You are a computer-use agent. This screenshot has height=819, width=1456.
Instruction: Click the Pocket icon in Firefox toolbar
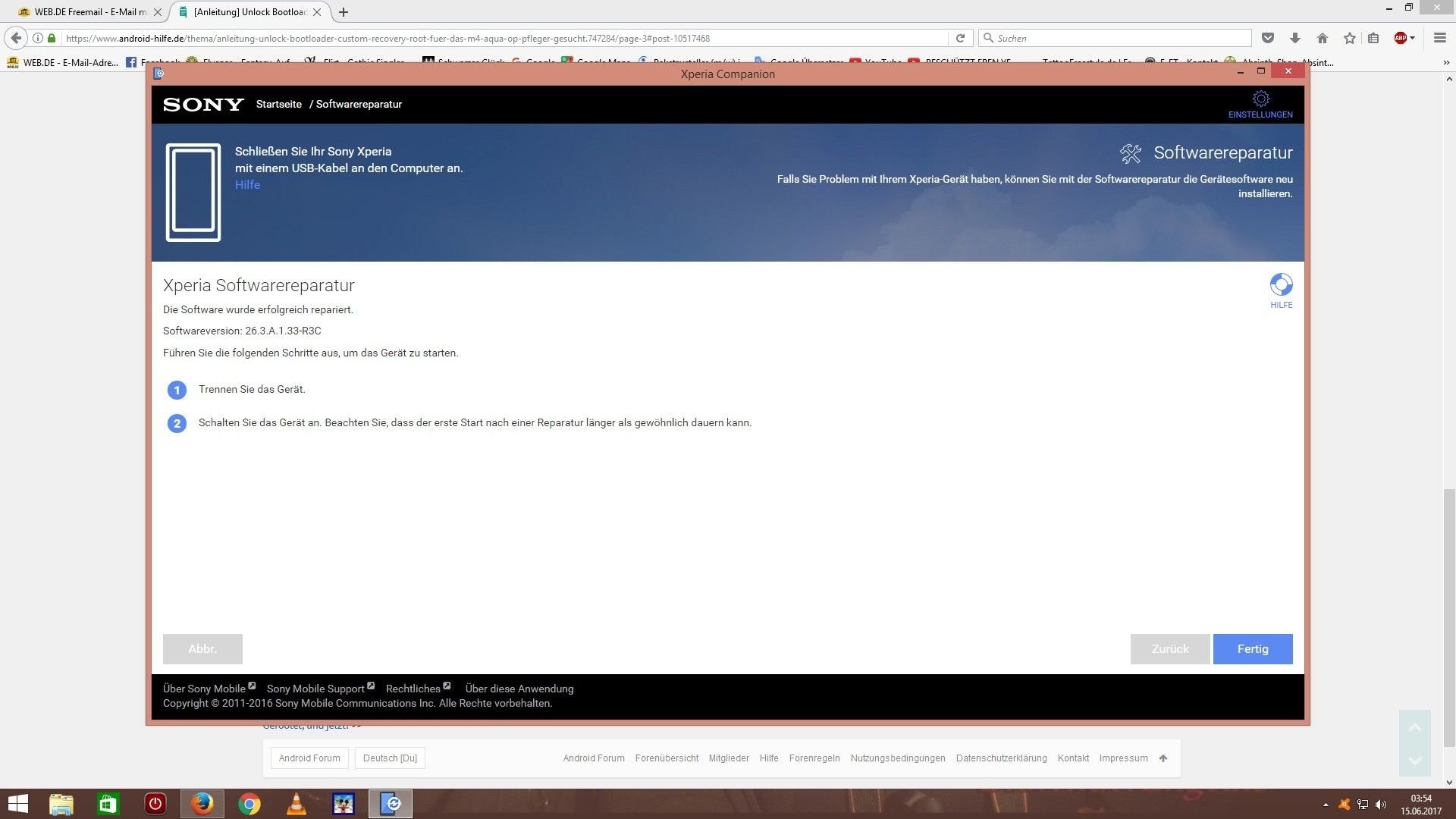click(x=1267, y=38)
